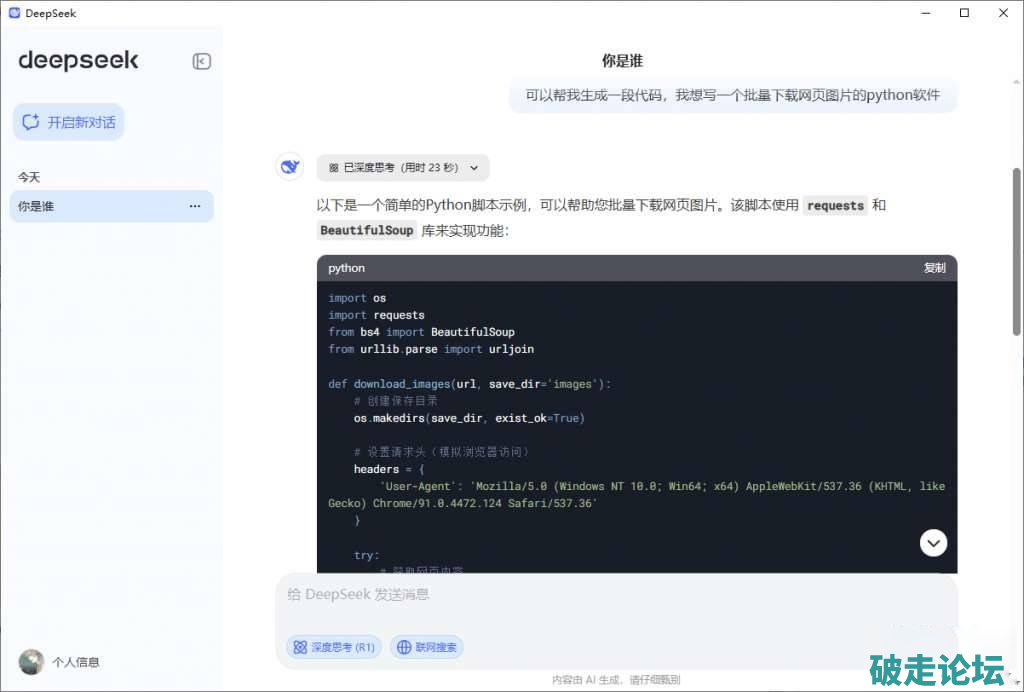The width and height of the screenshot is (1024, 692).
Task: Expand the 已深度思考 thinking details
Action: click(403, 168)
